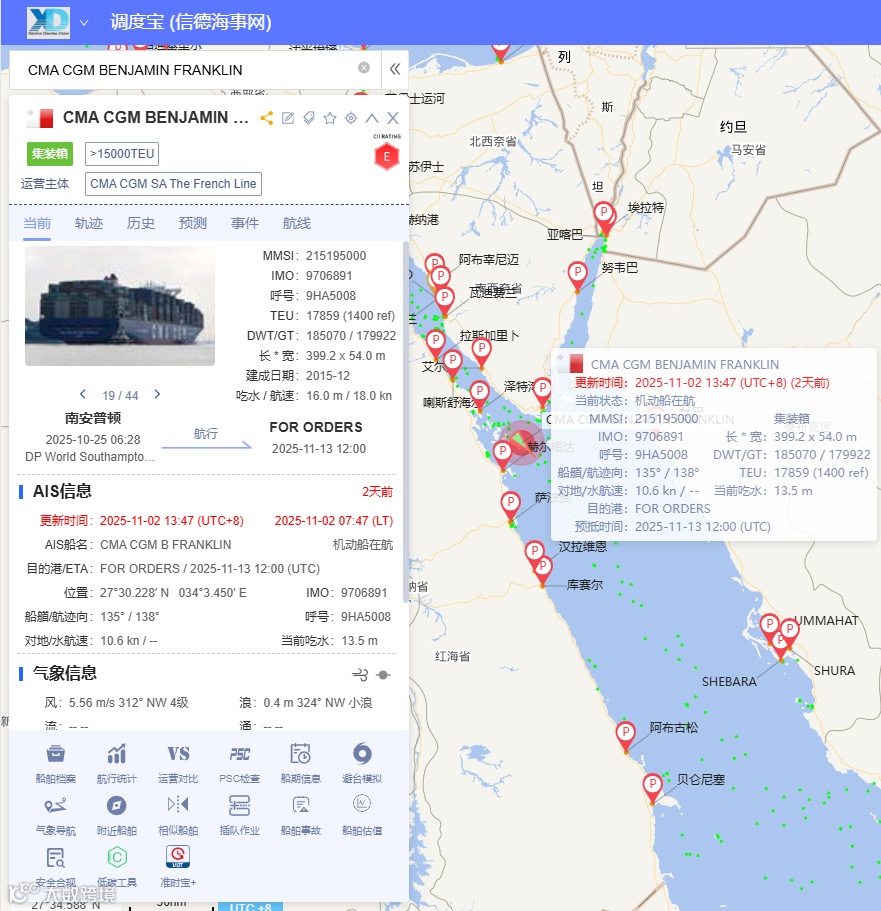Click the ship name in map popup
The image size is (881, 911).
(x=685, y=364)
